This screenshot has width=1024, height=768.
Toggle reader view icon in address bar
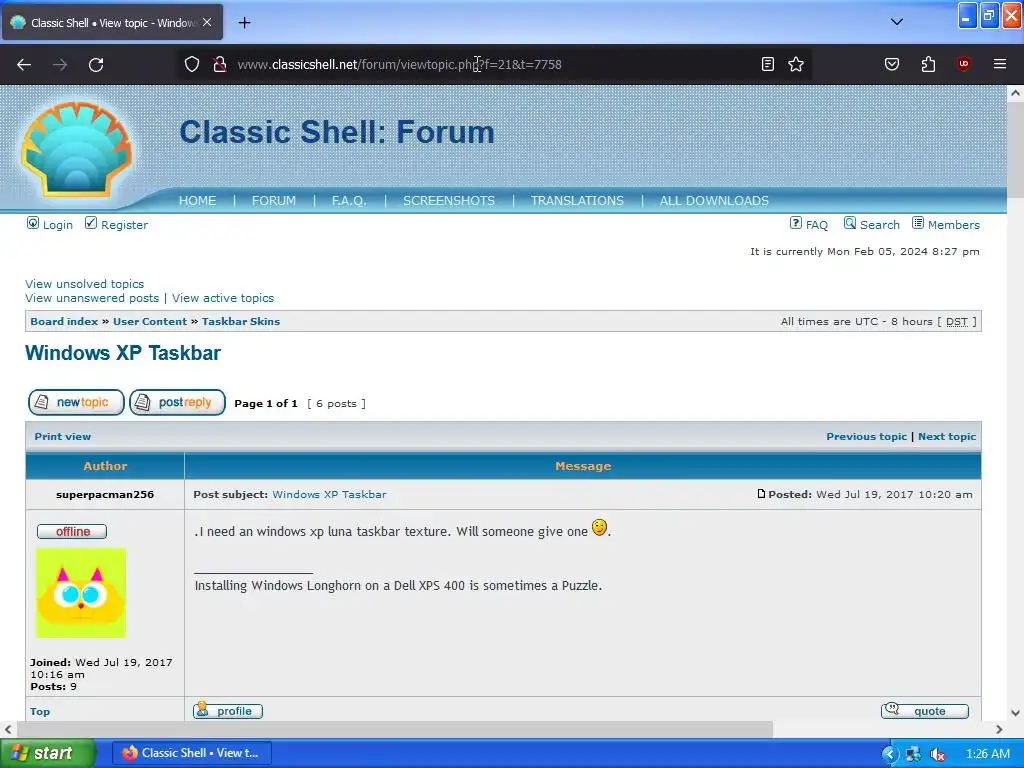pos(768,64)
